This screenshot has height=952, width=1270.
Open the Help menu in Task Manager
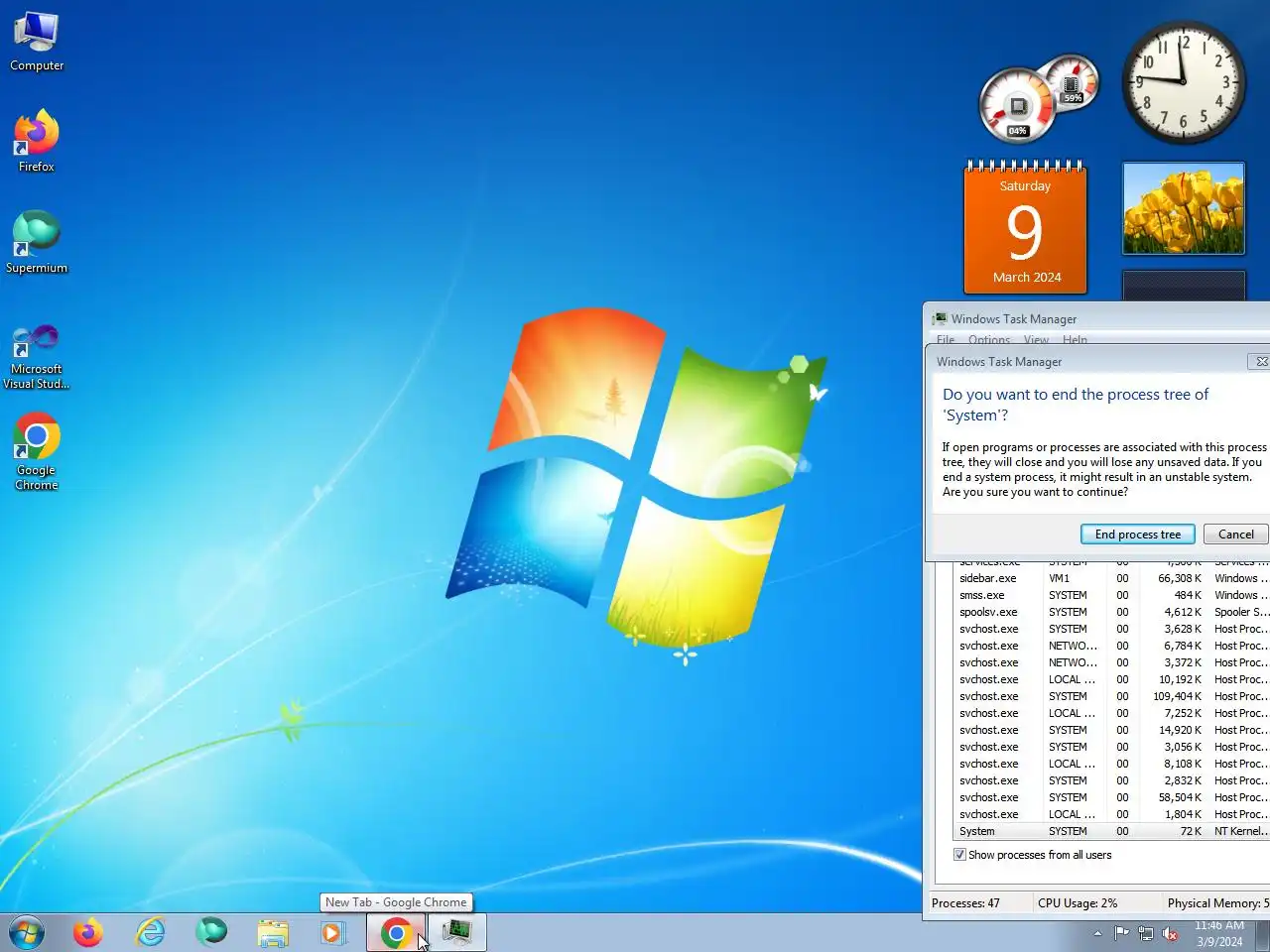point(1075,340)
